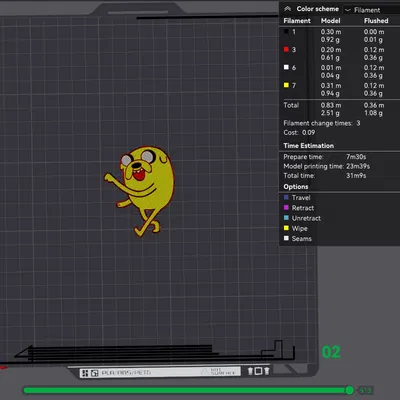Toggle visibility of red filament 3
This screenshot has width=400, height=400.
pos(286,49)
